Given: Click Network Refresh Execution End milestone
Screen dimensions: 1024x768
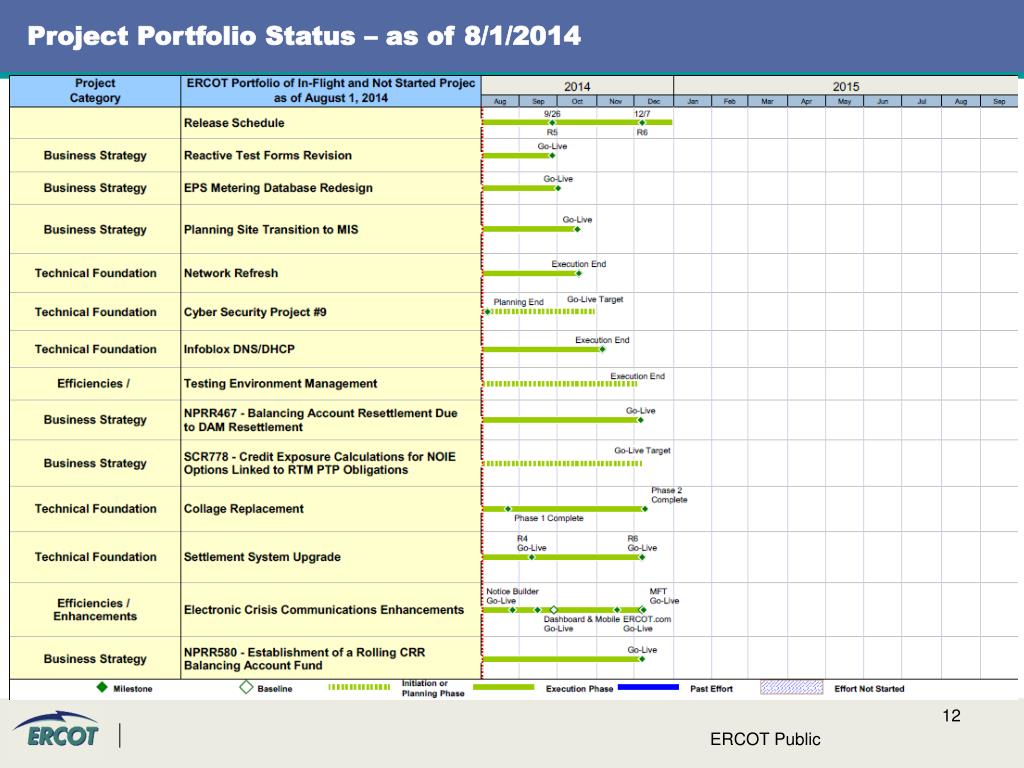Looking at the screenshot, I should (579, 274).
